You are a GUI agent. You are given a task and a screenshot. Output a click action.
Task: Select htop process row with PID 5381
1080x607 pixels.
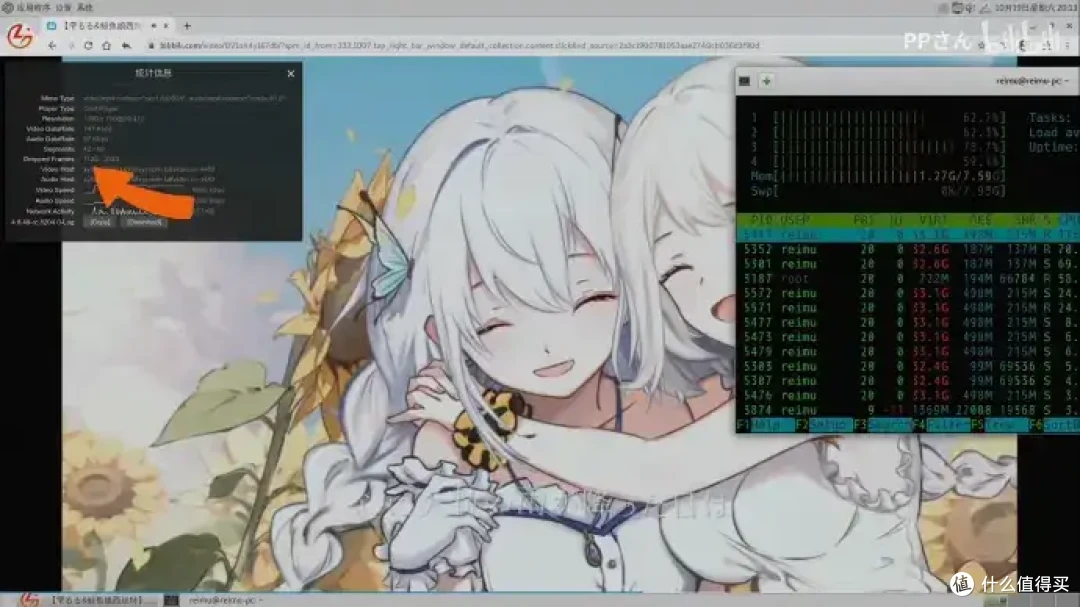coord(908,264)
